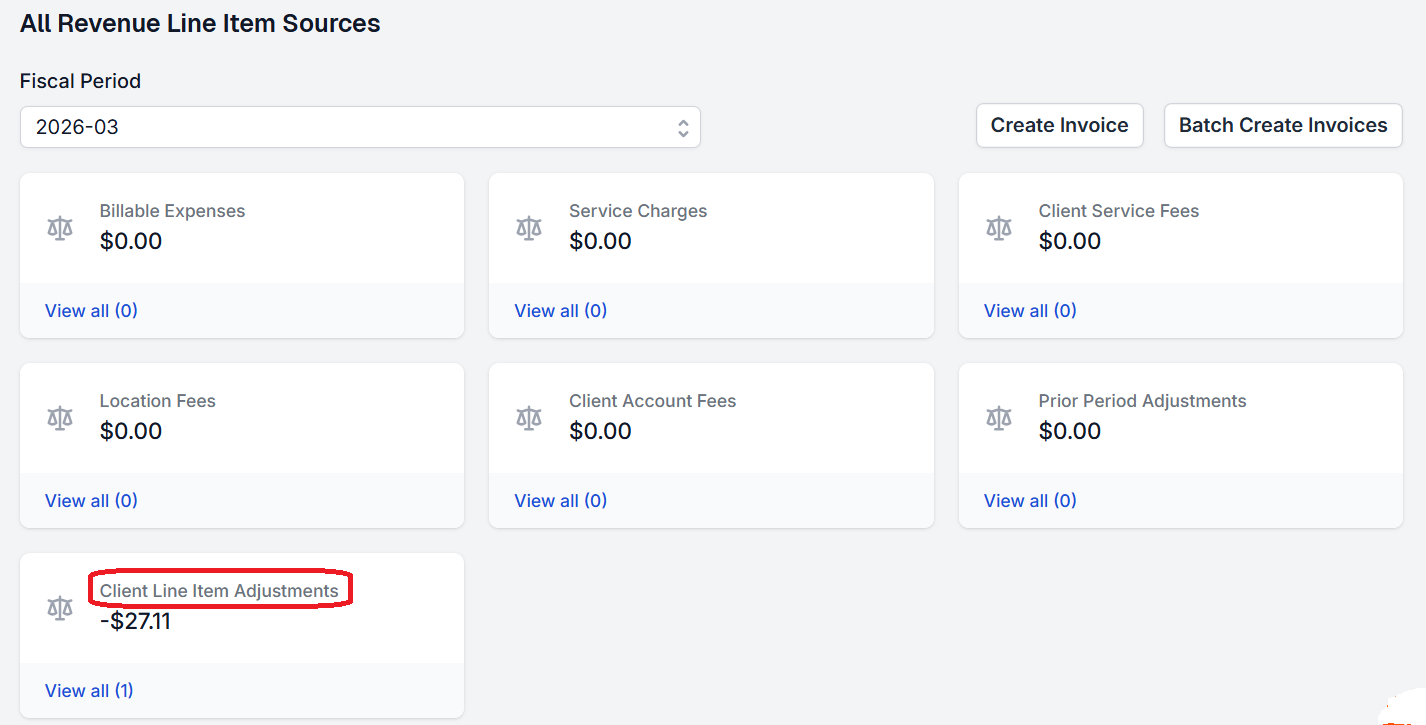Open View all link under Location Fees
The width and height of the screenshot is (1426, 725).
91,501
